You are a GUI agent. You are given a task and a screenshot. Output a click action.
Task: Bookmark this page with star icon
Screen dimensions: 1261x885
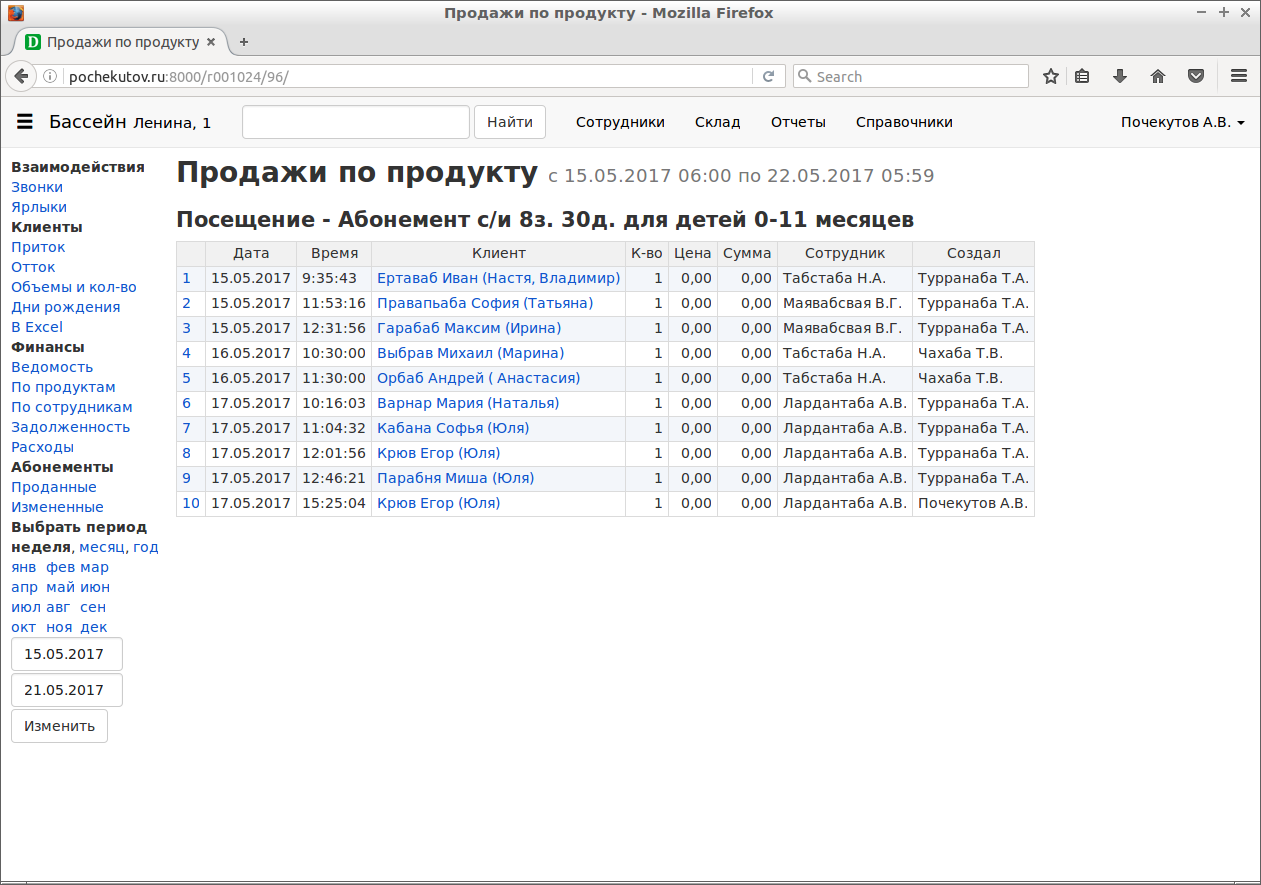[1051, 76]
